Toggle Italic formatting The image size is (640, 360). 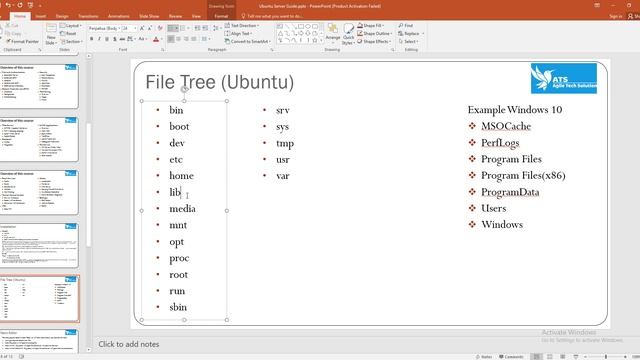point(99,39)
